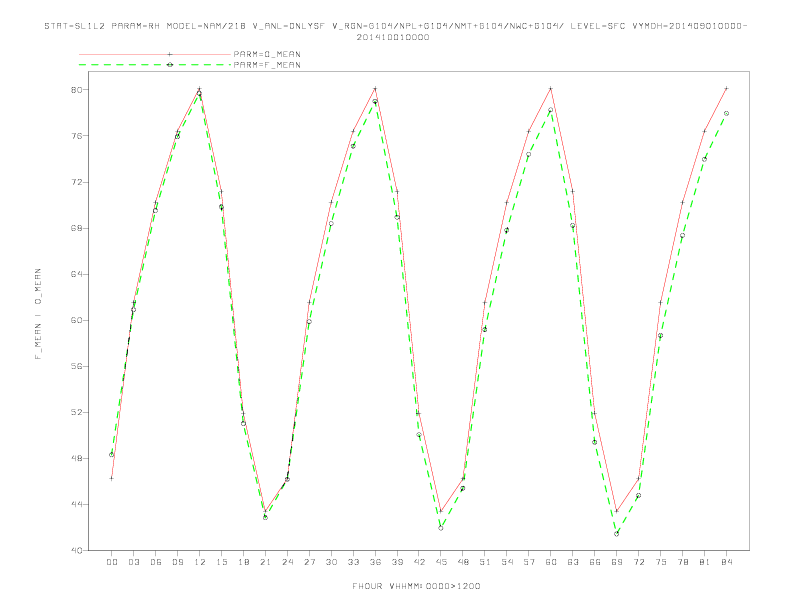Click the y-axis tick value 52
792x612 pixels.
coord(79,412)
